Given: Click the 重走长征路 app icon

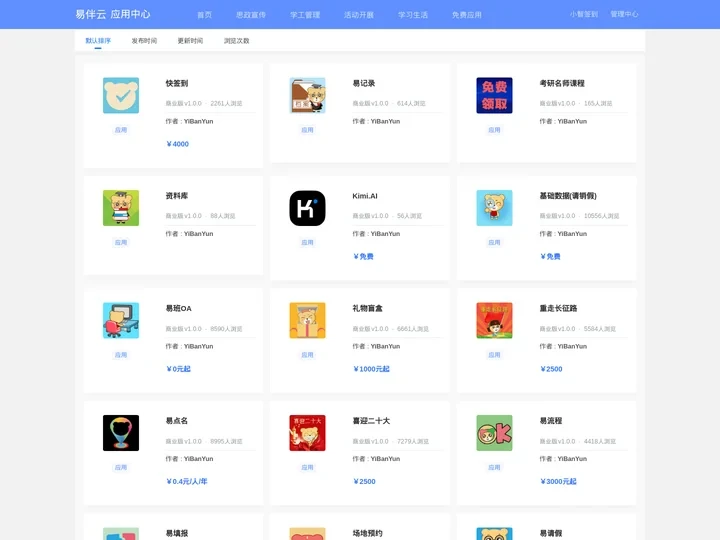Looking at the screenshot, I should click(x=494, y=321).
